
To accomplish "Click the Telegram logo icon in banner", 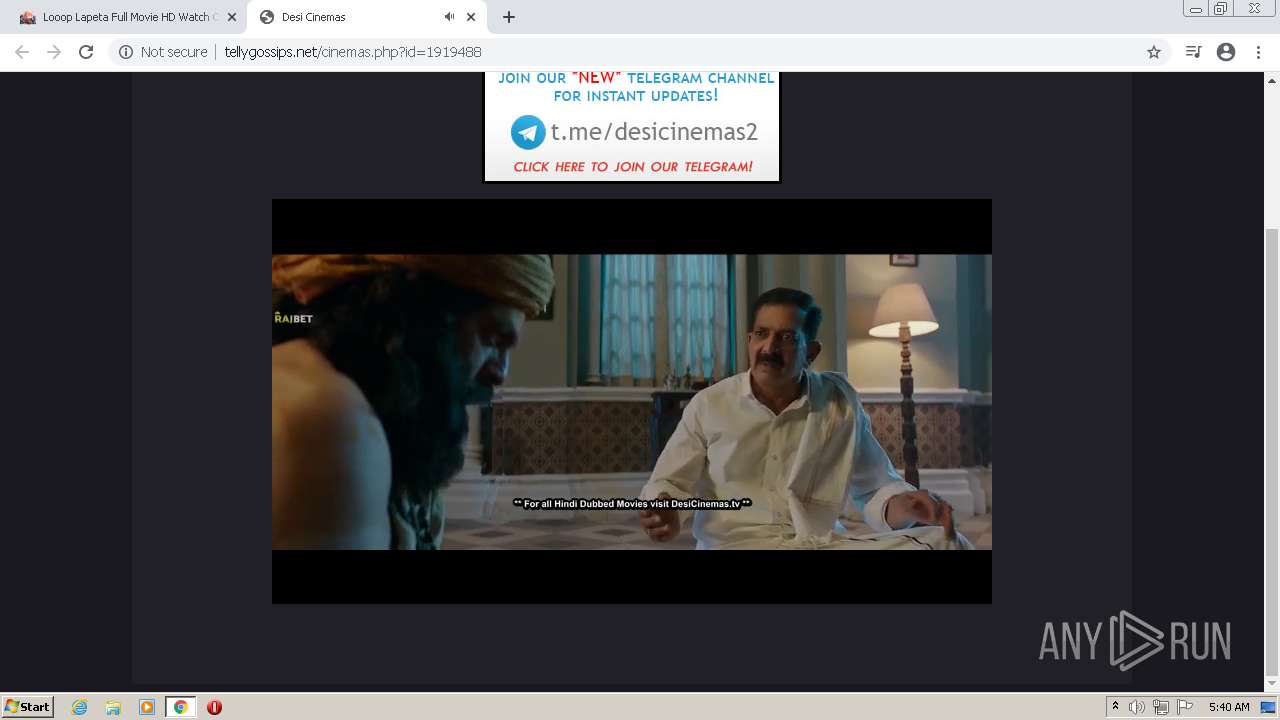I will 528,132.
